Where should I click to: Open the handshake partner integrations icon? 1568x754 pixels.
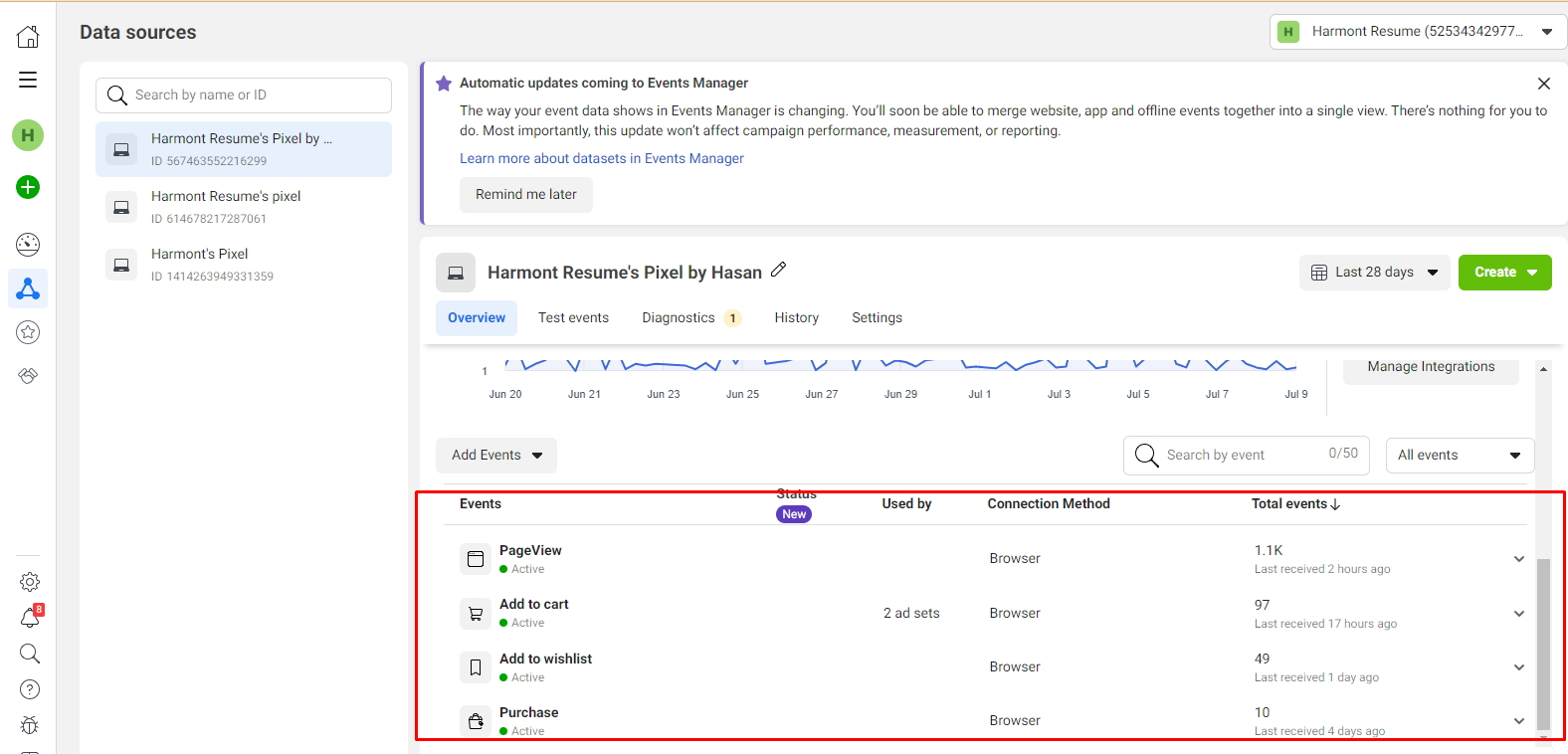click(x=28, y=376)
